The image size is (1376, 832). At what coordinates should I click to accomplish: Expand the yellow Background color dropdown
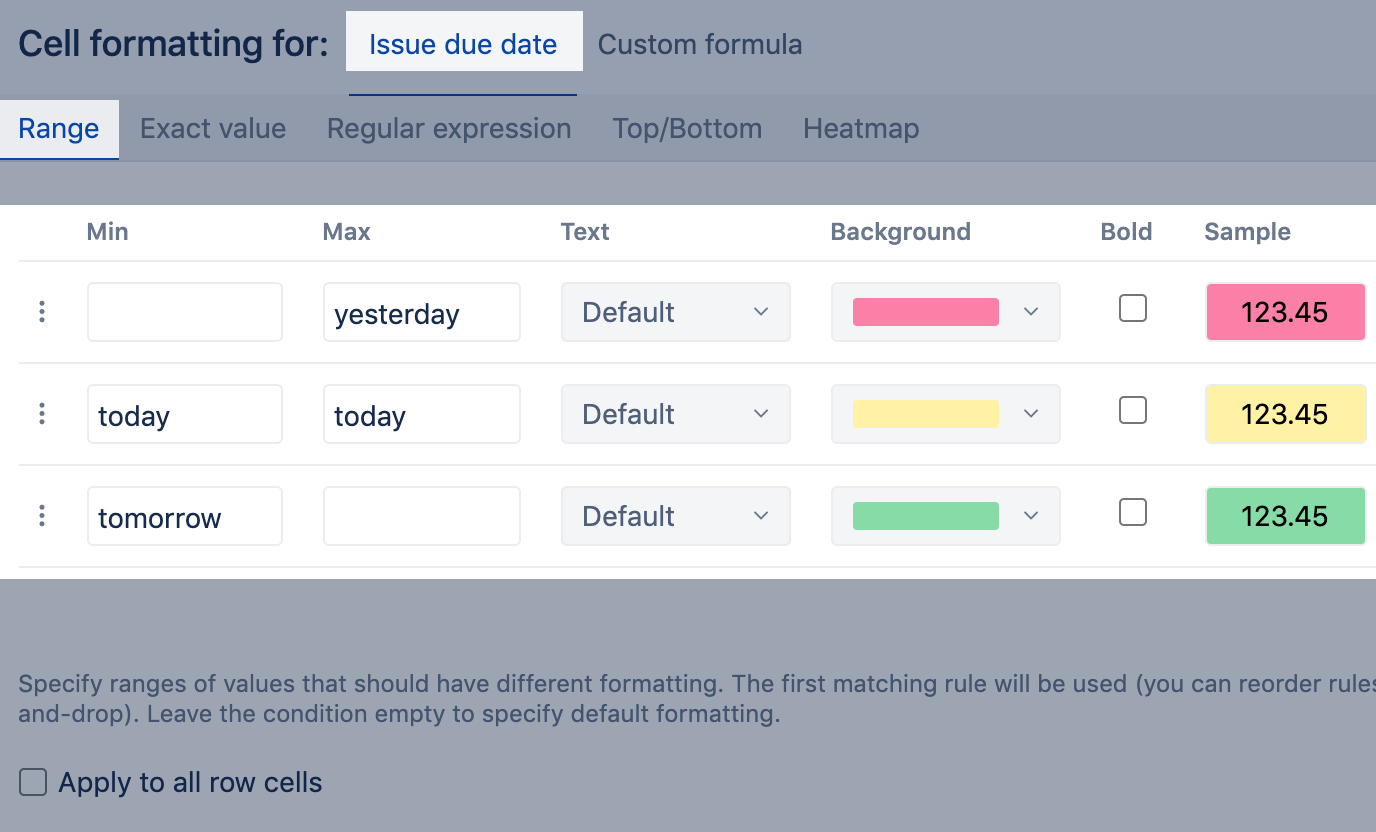tap(945, 414)
